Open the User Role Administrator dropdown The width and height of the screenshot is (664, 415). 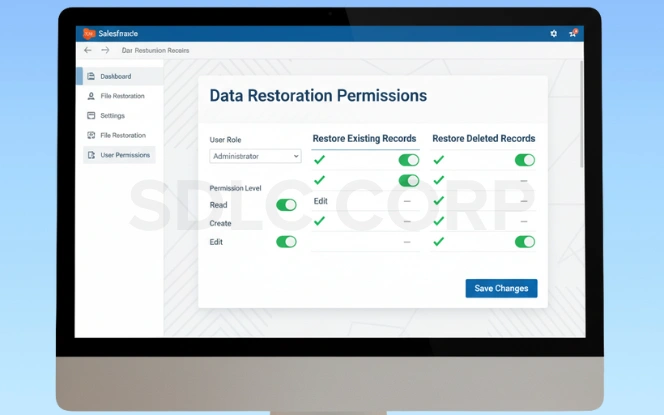coord(255,156)
